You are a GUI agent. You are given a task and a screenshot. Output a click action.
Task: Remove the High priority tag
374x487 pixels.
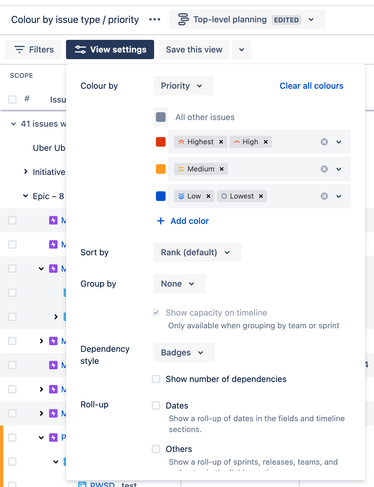click(266, 142)
